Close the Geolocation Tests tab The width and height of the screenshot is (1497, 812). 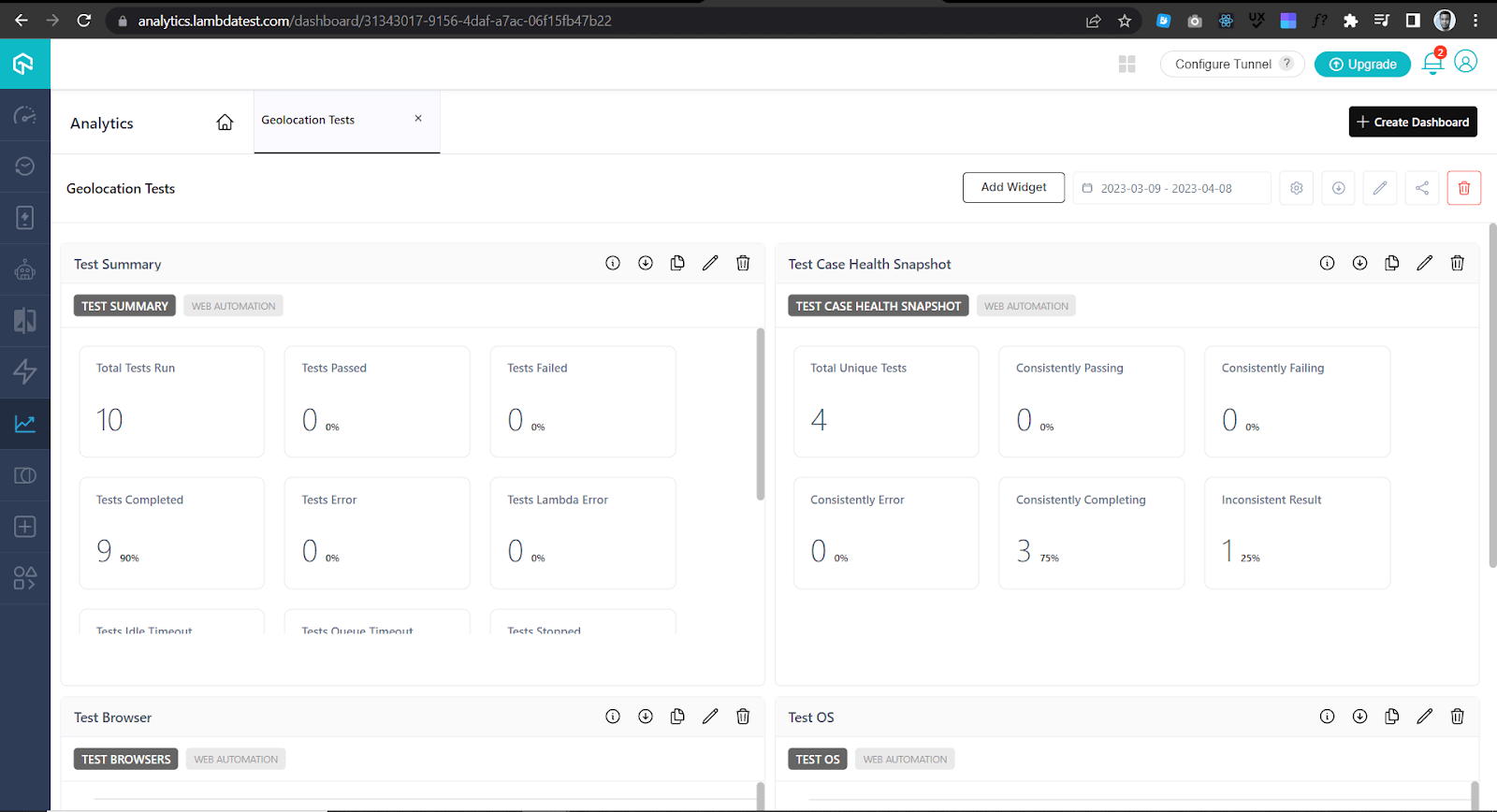coord(418,119)
